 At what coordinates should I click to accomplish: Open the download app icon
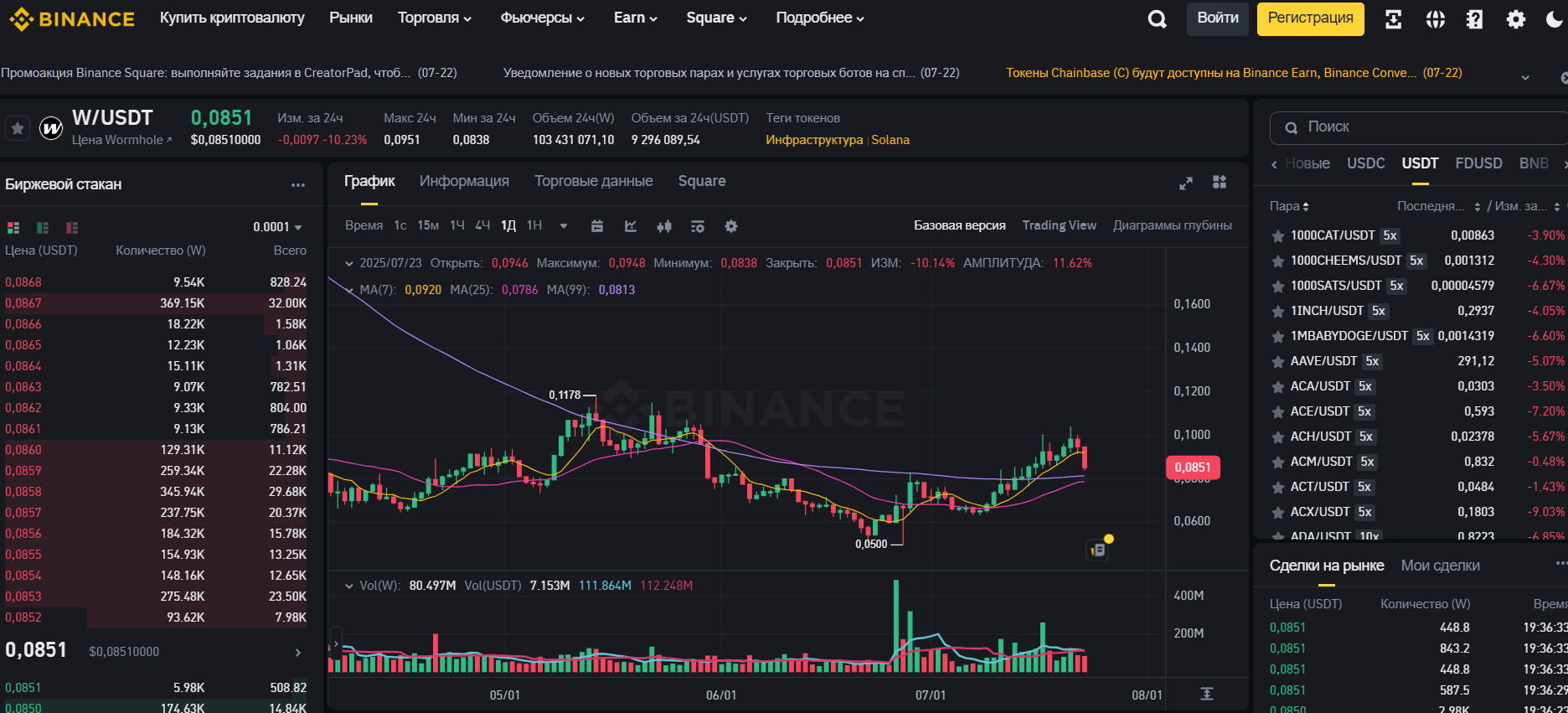tap(1394, 19)
